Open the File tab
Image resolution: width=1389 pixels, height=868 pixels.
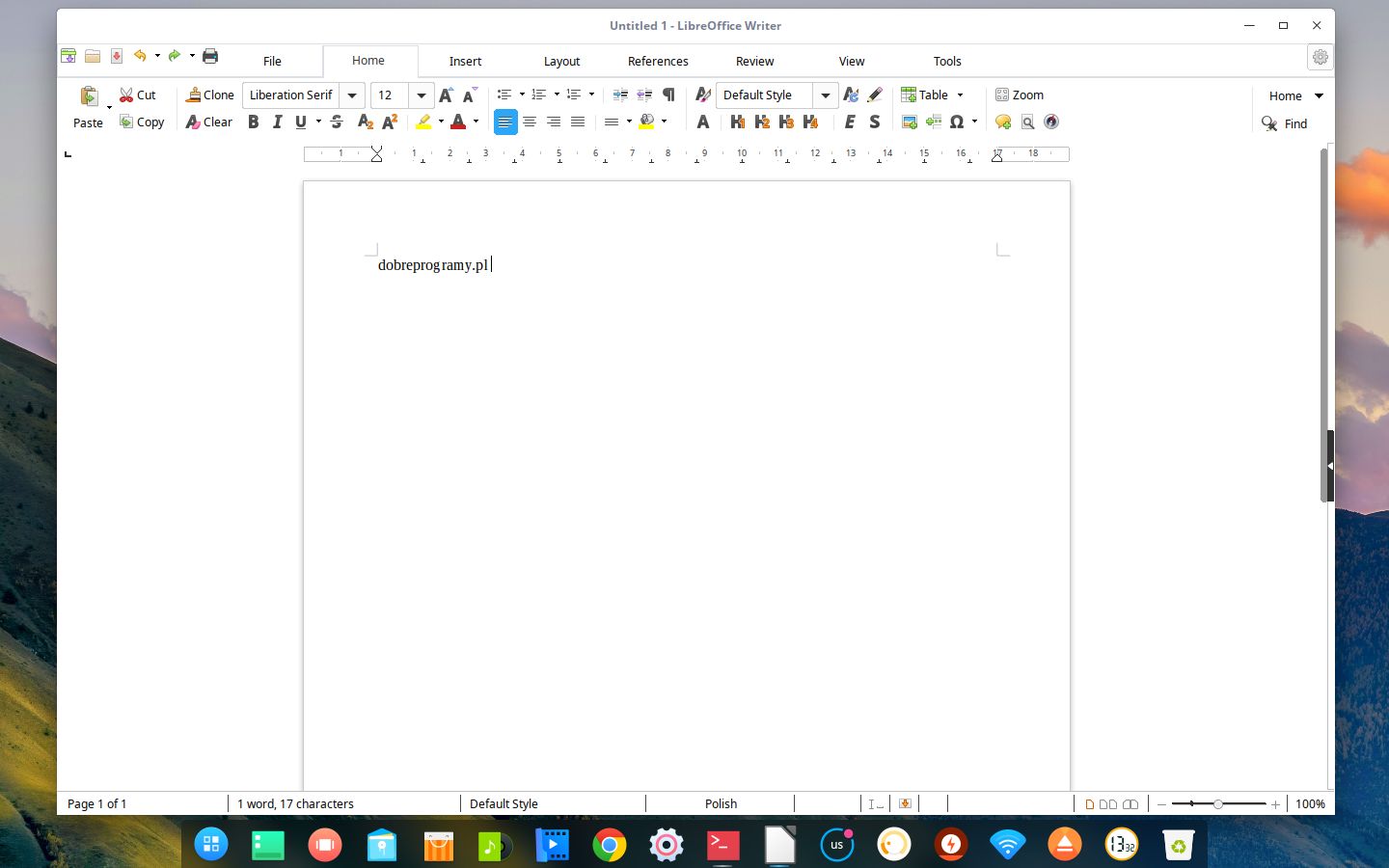(272, 61)
